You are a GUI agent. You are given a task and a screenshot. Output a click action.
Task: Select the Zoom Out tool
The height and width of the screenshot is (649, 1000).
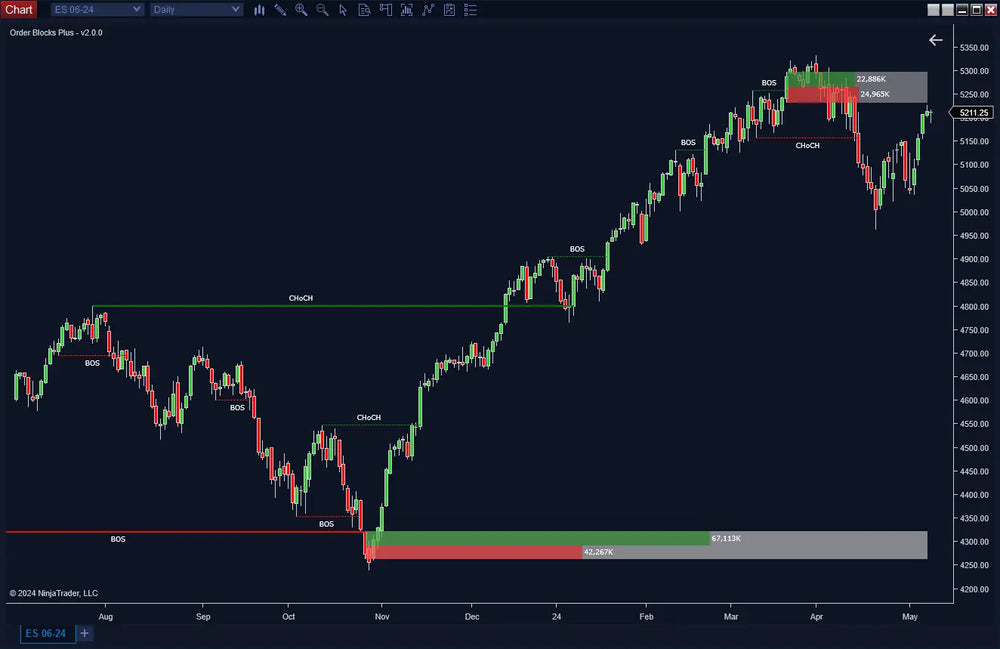coord(322,10)
